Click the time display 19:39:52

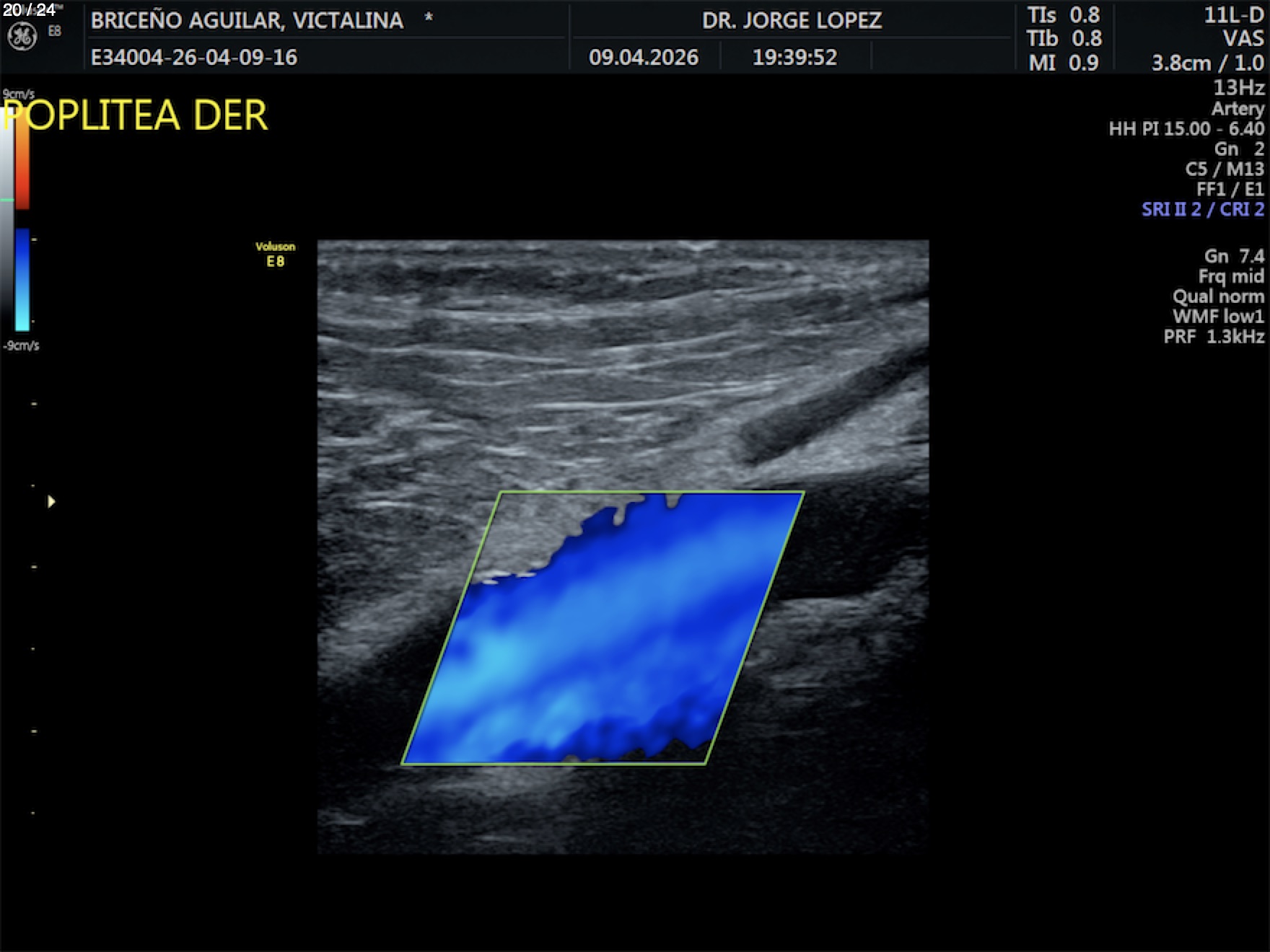pos(794,58)
